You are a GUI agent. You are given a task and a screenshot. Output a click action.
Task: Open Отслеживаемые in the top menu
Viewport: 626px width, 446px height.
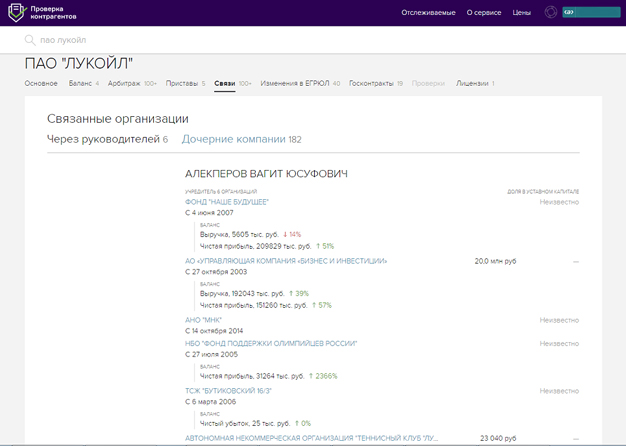pyautogui.click(x=428, y=13)
